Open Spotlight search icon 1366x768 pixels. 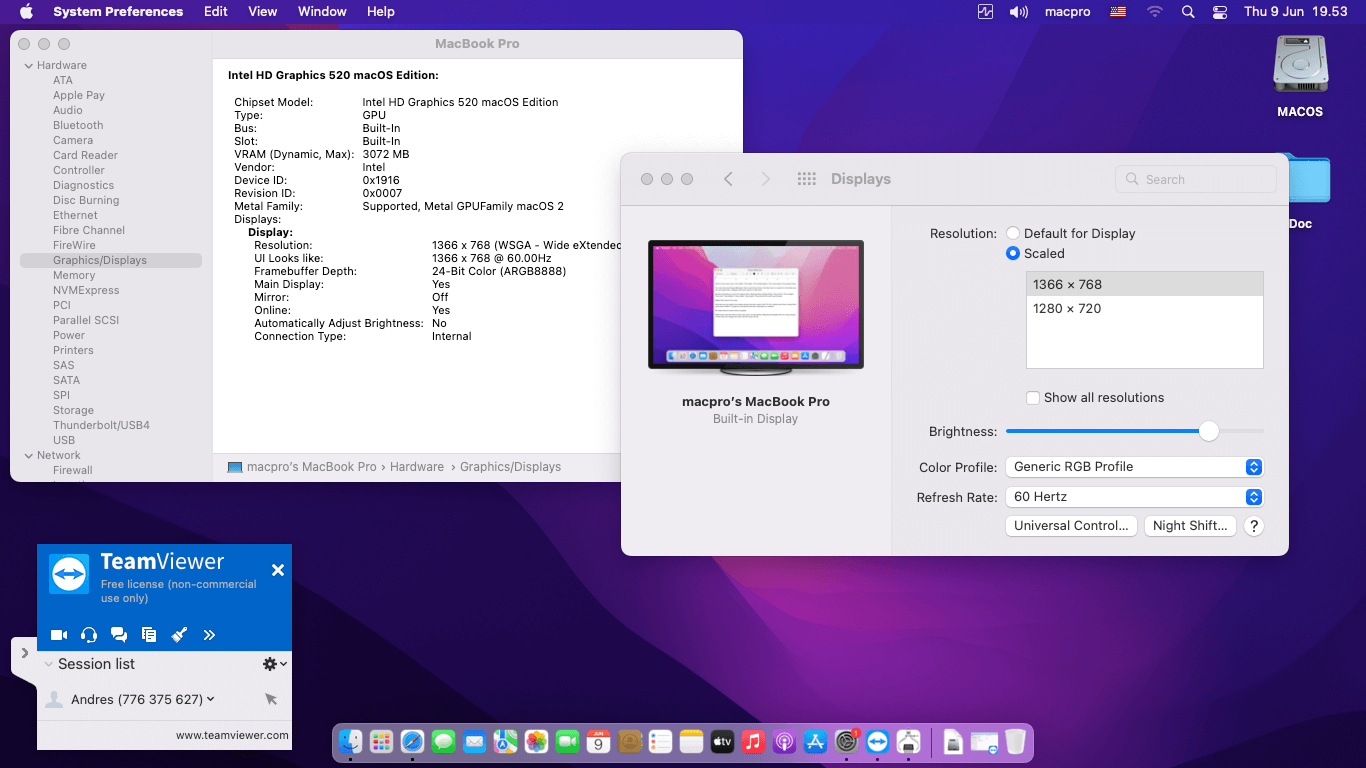point(1188,12)
